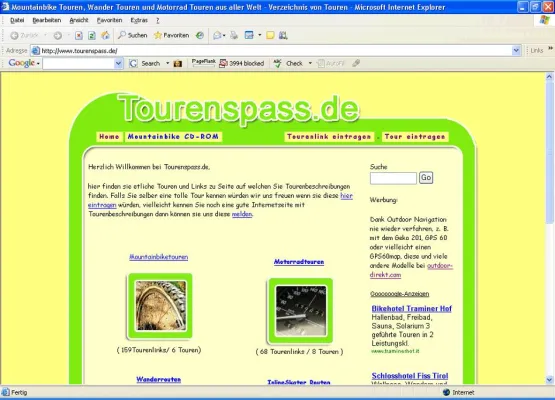Click the Print icon

pyautogui.click(x=234, y=35)
